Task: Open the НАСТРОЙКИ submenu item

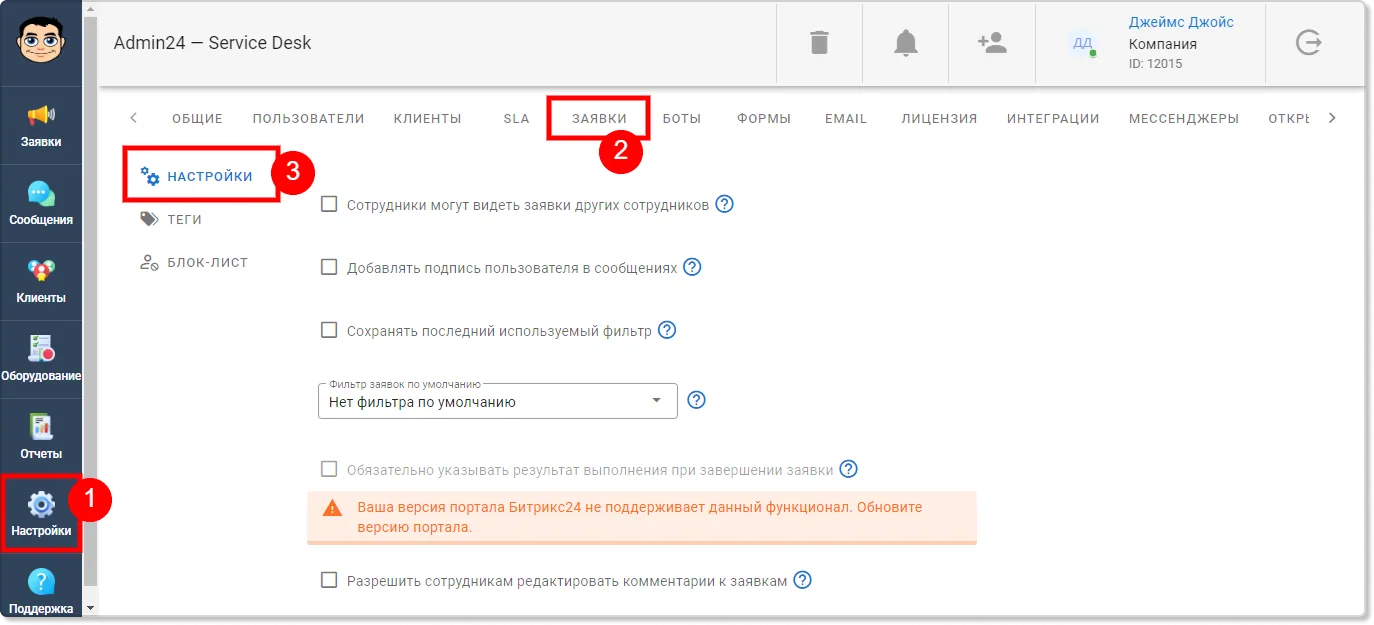Action: [x=197, y=176]
